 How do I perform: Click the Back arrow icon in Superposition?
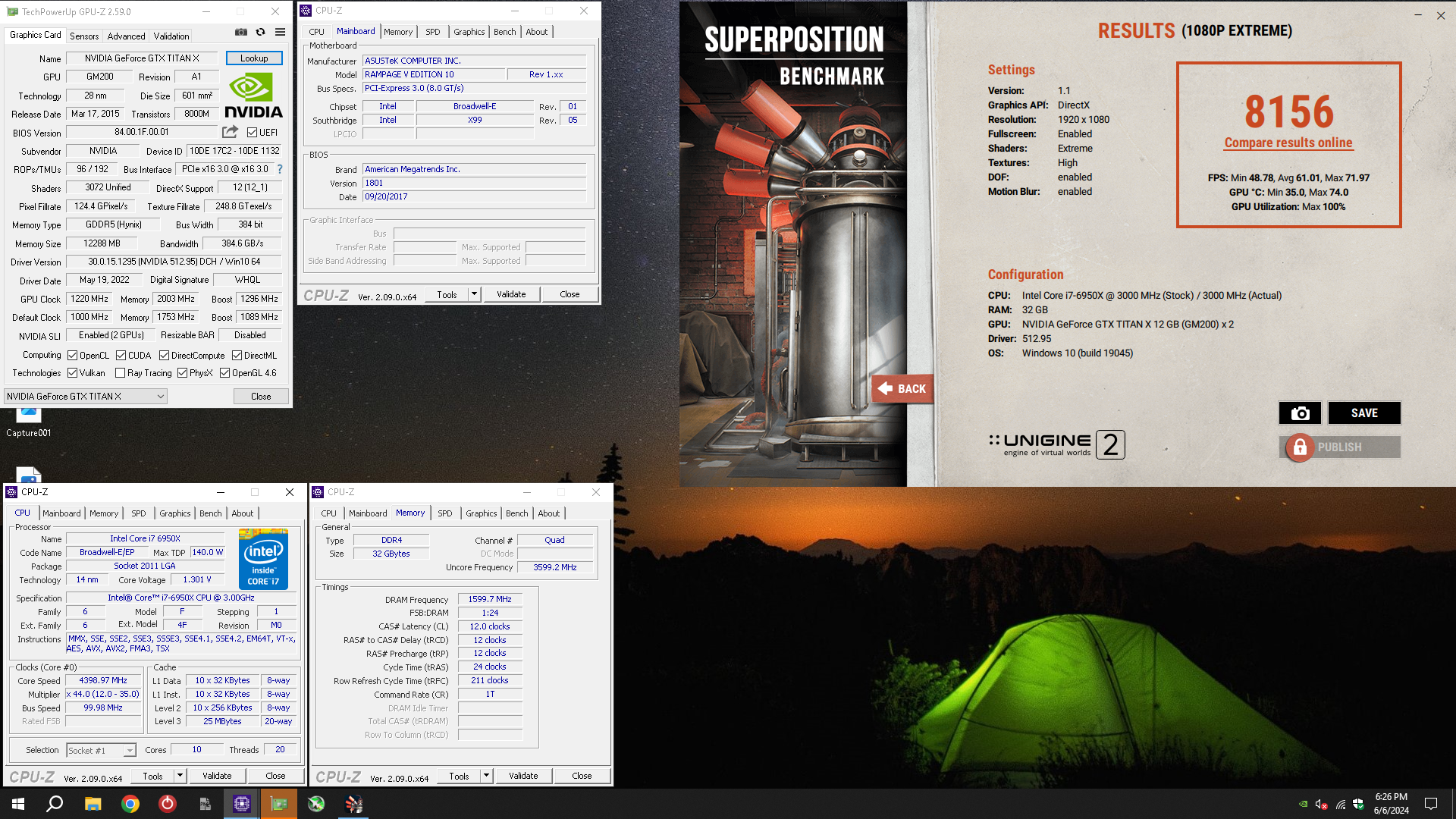[885, 388]
